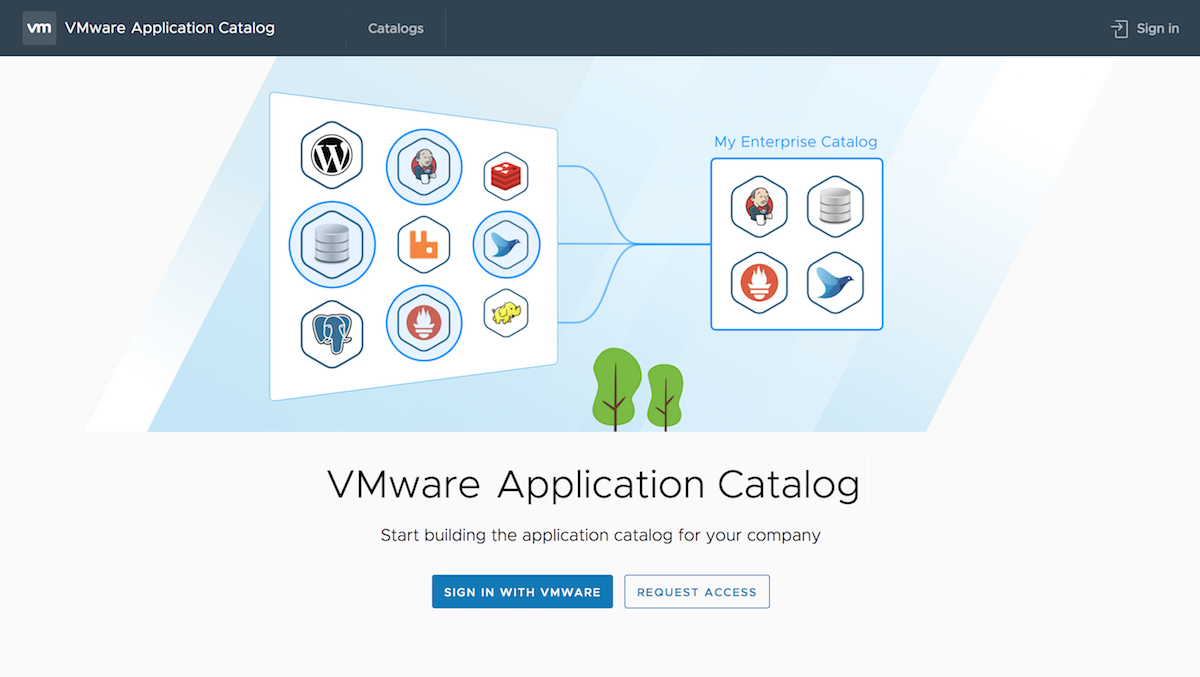This screenshot has height=677, width=1200.
Task: Choose blue bird icon in My Enterprise Catalog
Action: click(x=835, y=283)
